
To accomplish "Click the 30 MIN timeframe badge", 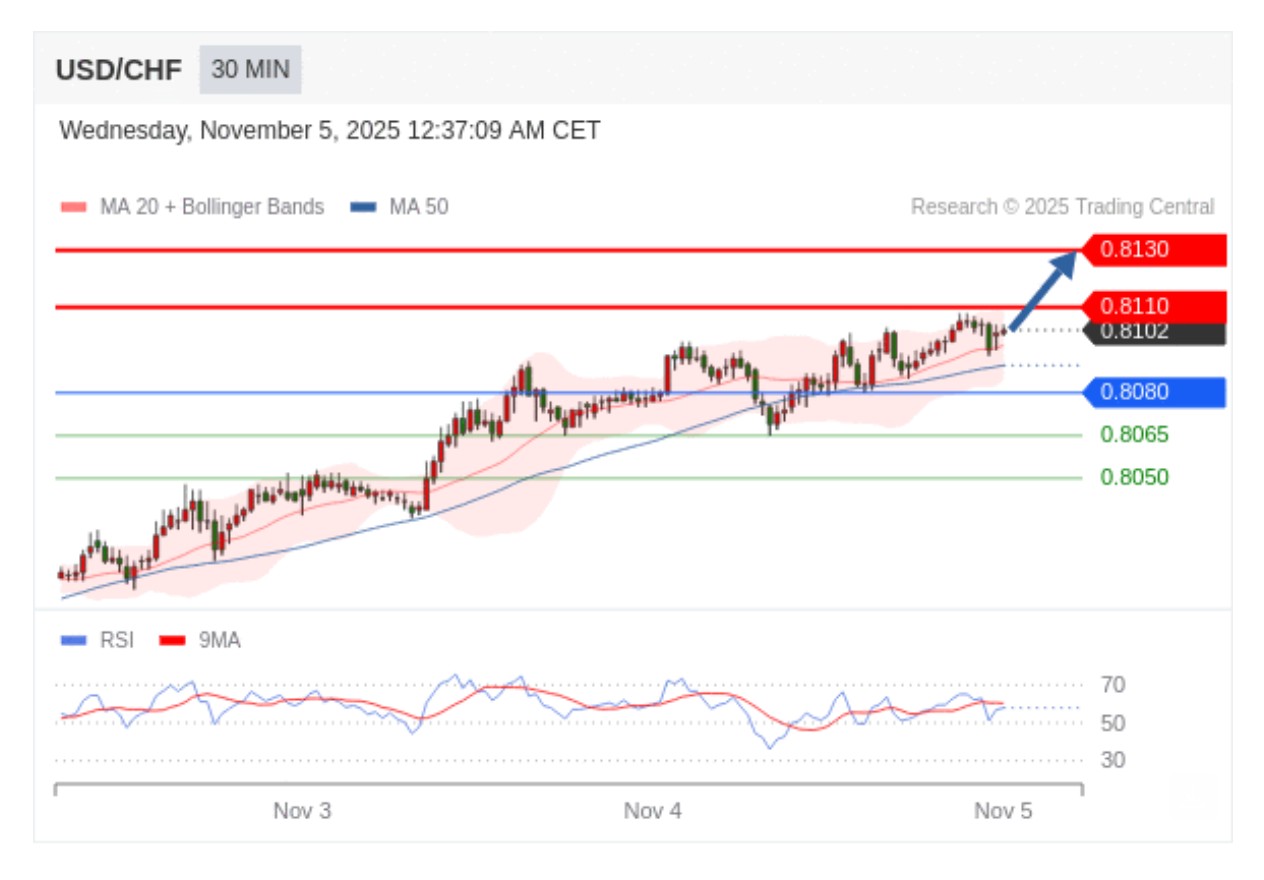I will point(250,70).
